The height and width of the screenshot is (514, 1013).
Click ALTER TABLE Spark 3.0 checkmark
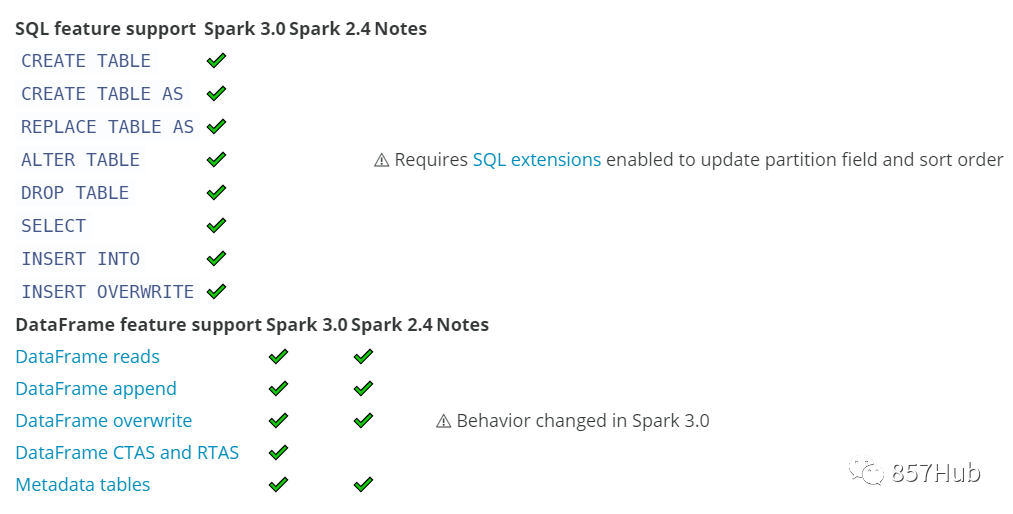[x=216, y=160]
